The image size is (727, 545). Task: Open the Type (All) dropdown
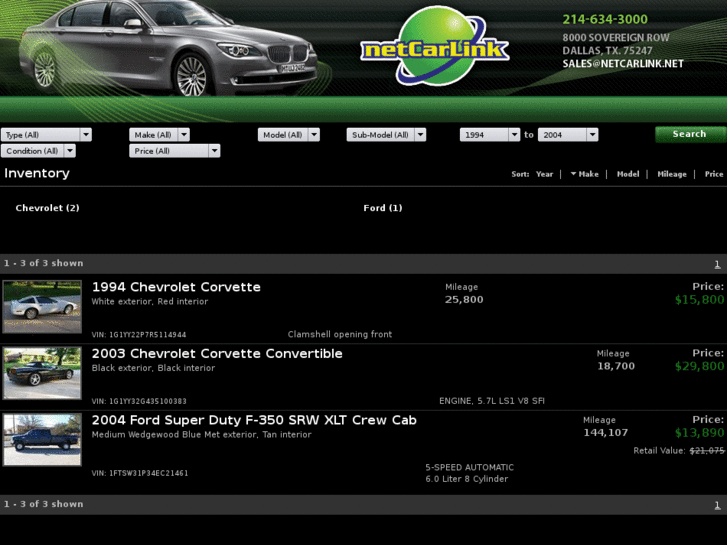click(46, 135)
